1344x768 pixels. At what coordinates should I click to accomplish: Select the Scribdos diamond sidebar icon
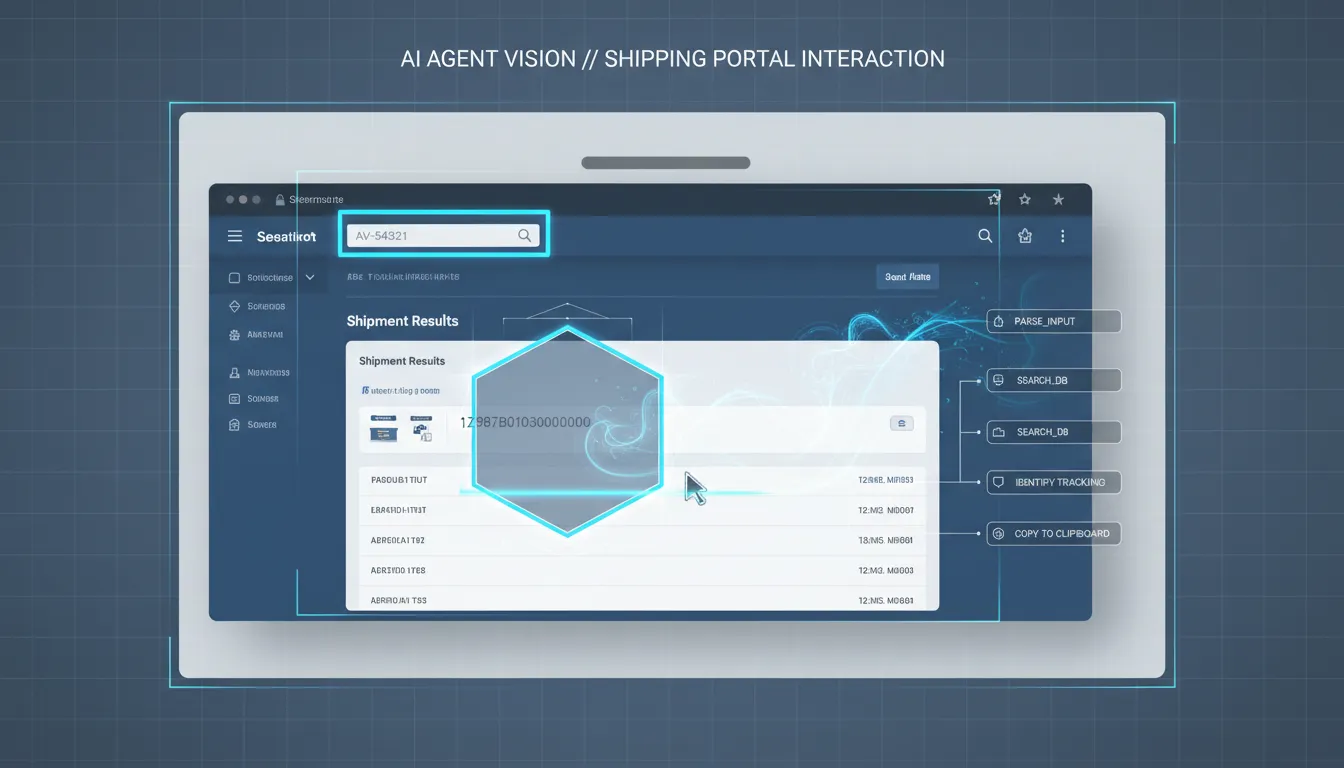click(235, 306)
